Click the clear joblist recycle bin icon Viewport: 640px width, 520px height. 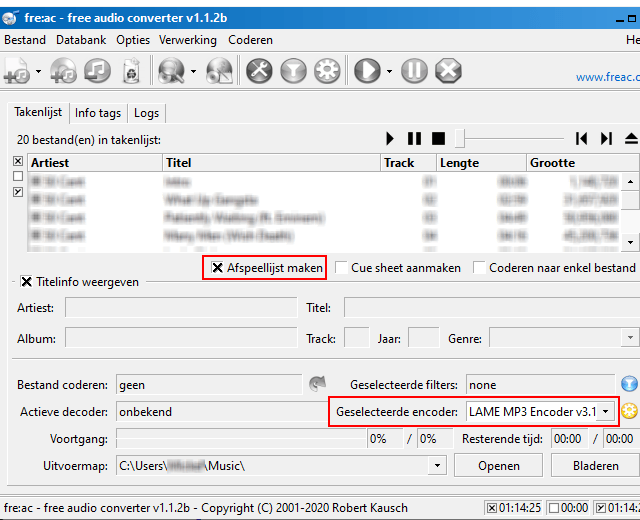pyautogui.click(x=131, y=71)
